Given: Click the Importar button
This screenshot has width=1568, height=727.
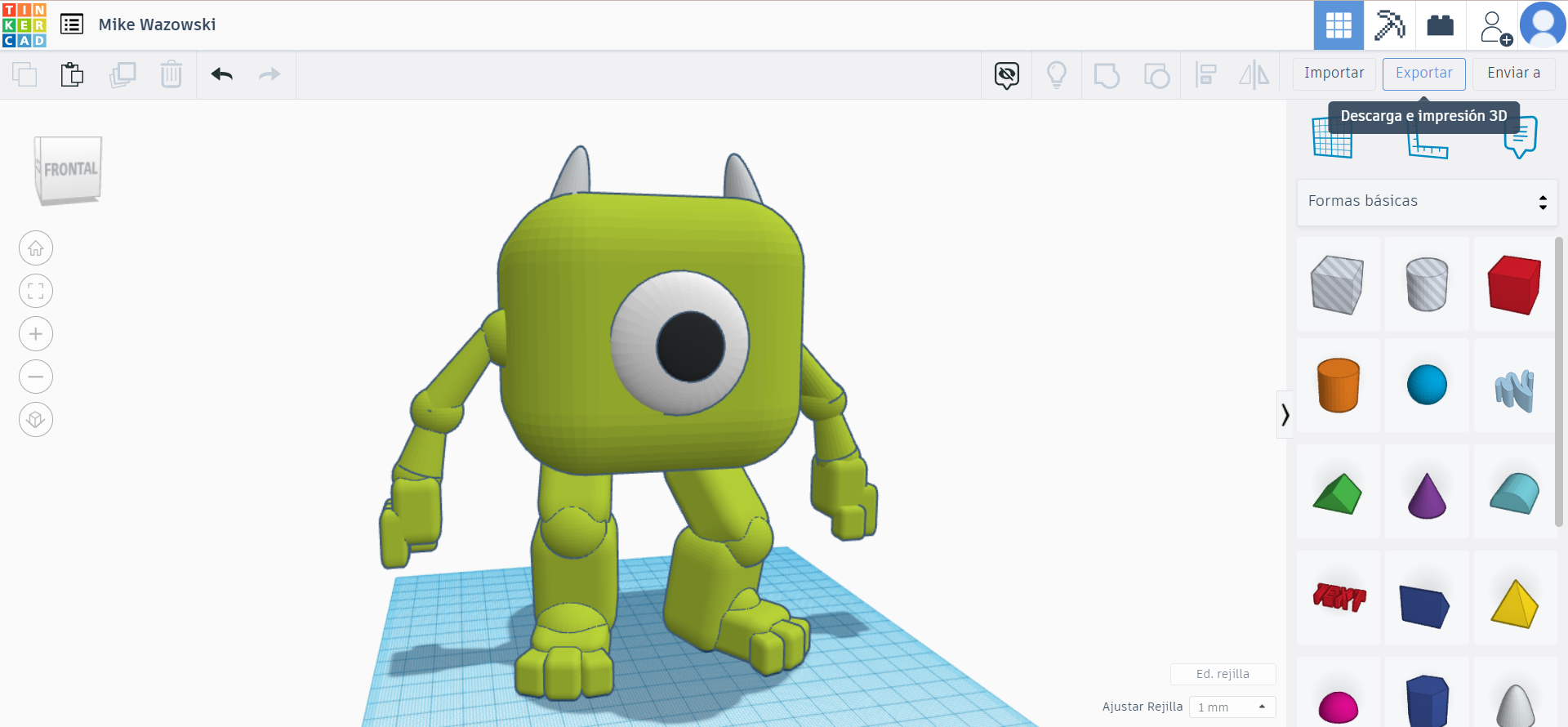Looking at the screenshot, I should [1334, 74].
